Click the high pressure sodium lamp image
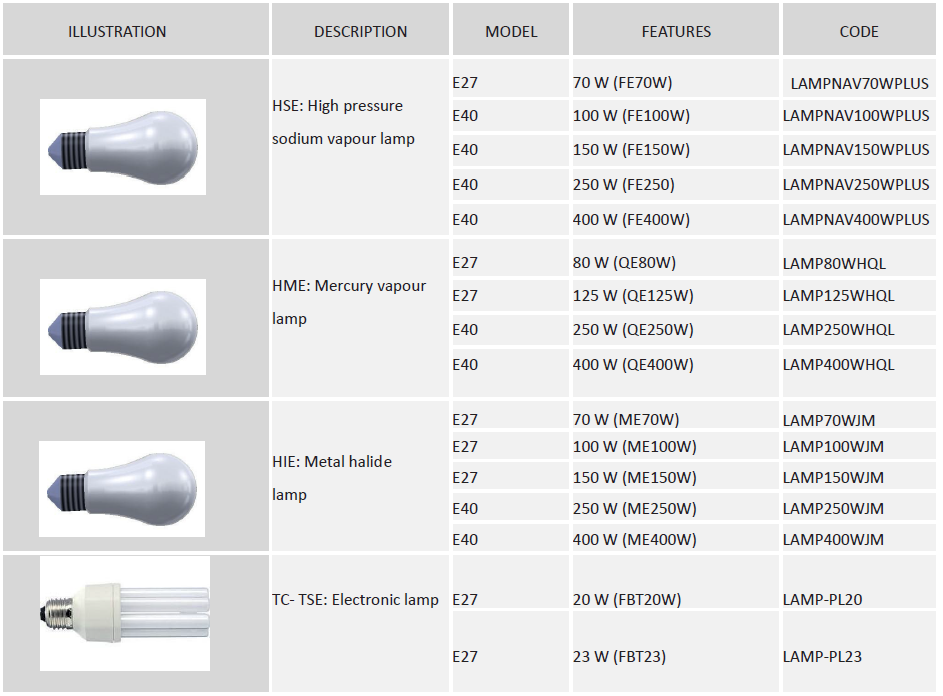 (x=123, y=147)
